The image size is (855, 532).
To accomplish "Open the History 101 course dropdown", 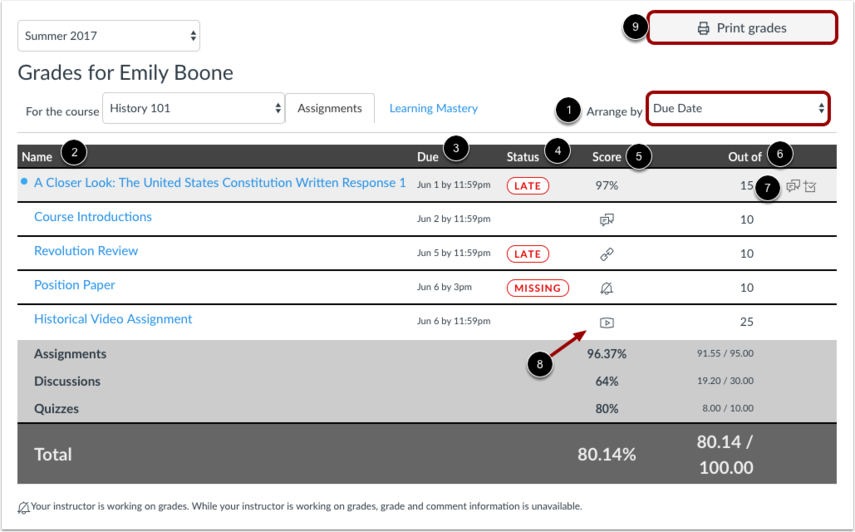I will point(194,108).
